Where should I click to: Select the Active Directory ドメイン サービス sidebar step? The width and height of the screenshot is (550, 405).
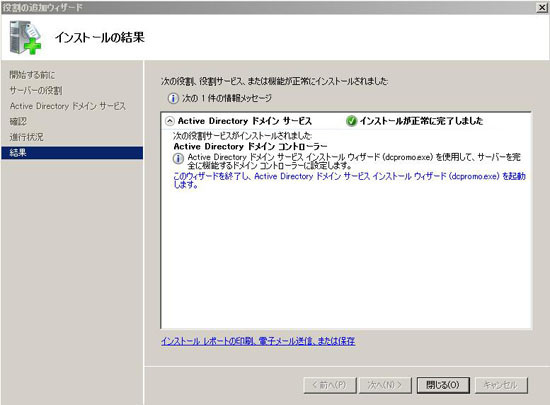point(67,106)
